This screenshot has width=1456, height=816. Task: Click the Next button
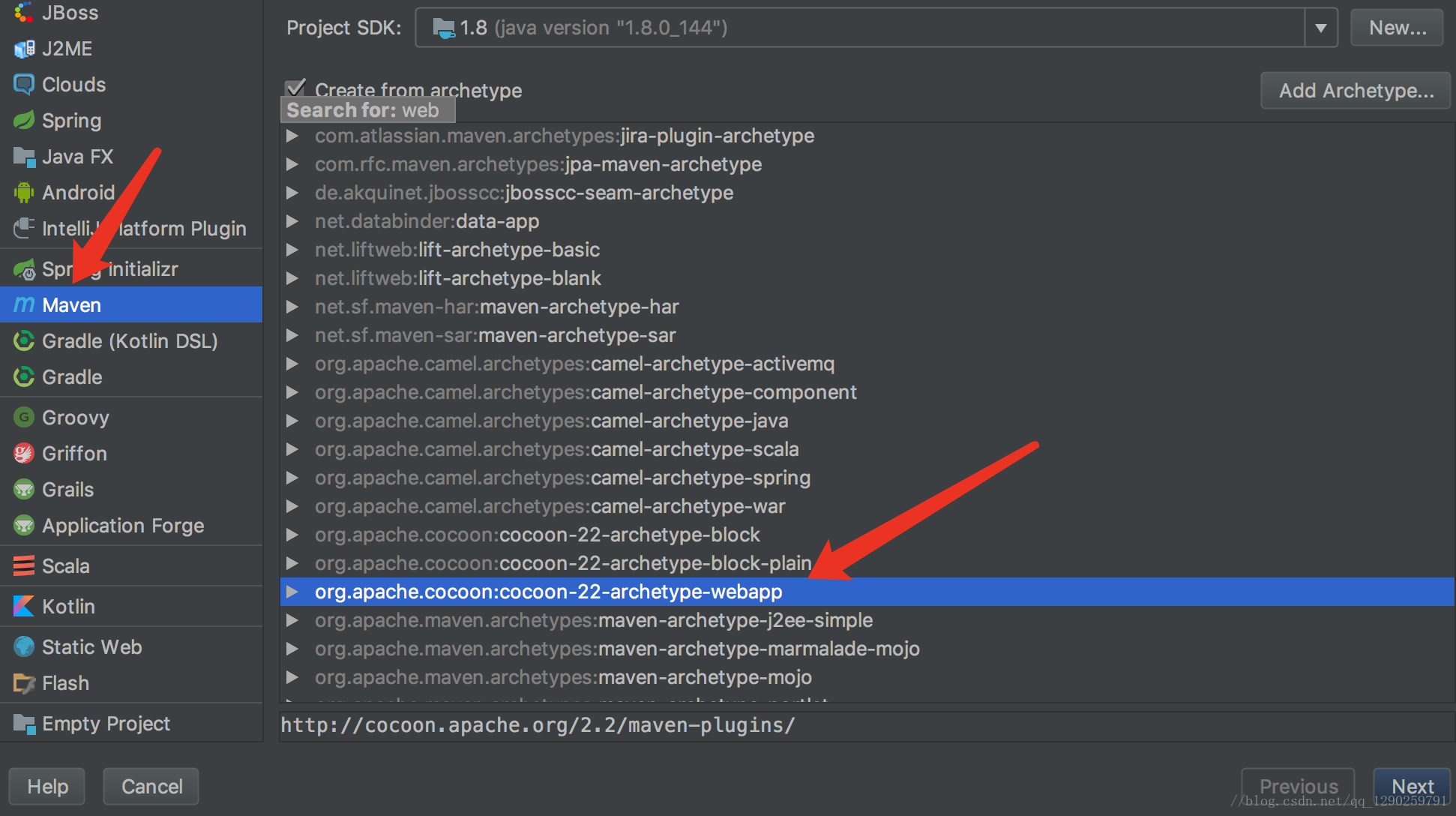point(1413,786)
